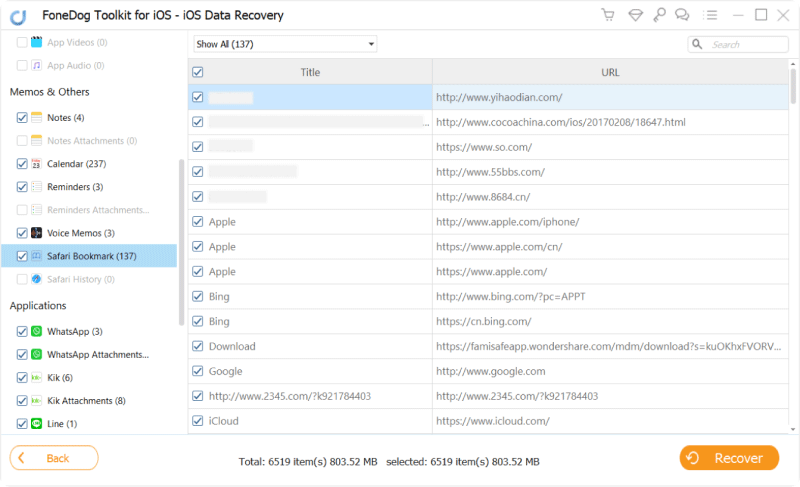Sort by the Title column header
The width and height of the screenshot is (800, 487).
click(x=310, y=72)
